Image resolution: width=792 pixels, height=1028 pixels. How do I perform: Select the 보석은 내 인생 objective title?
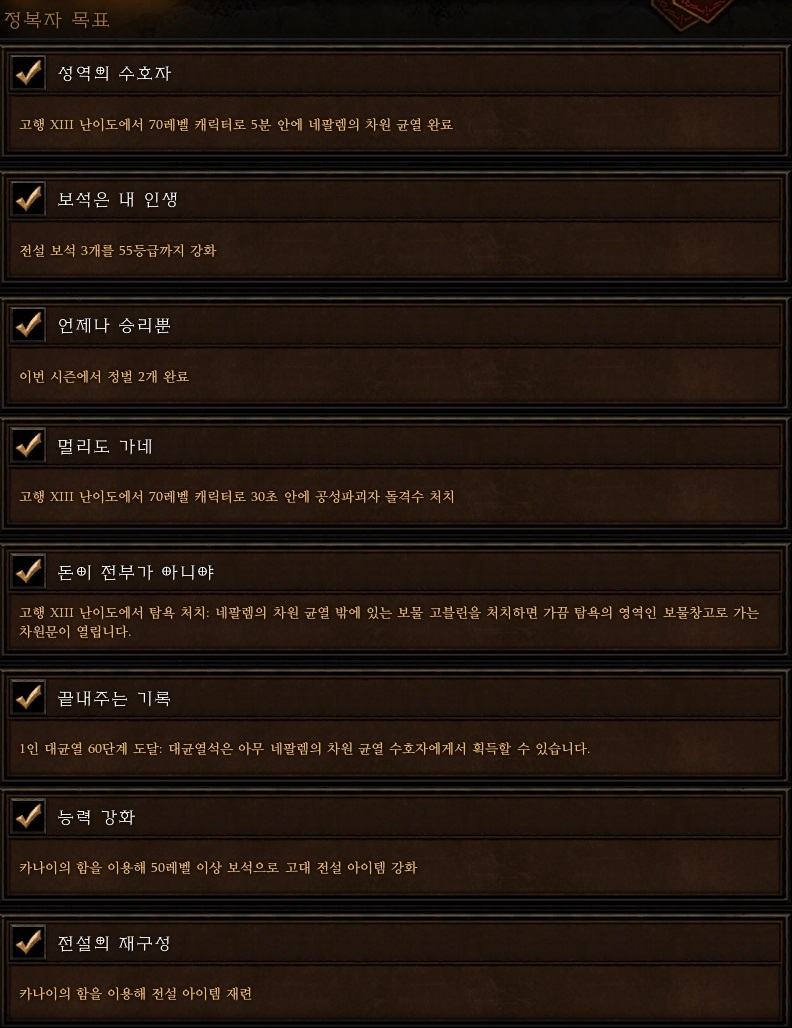tap(117, 199)
